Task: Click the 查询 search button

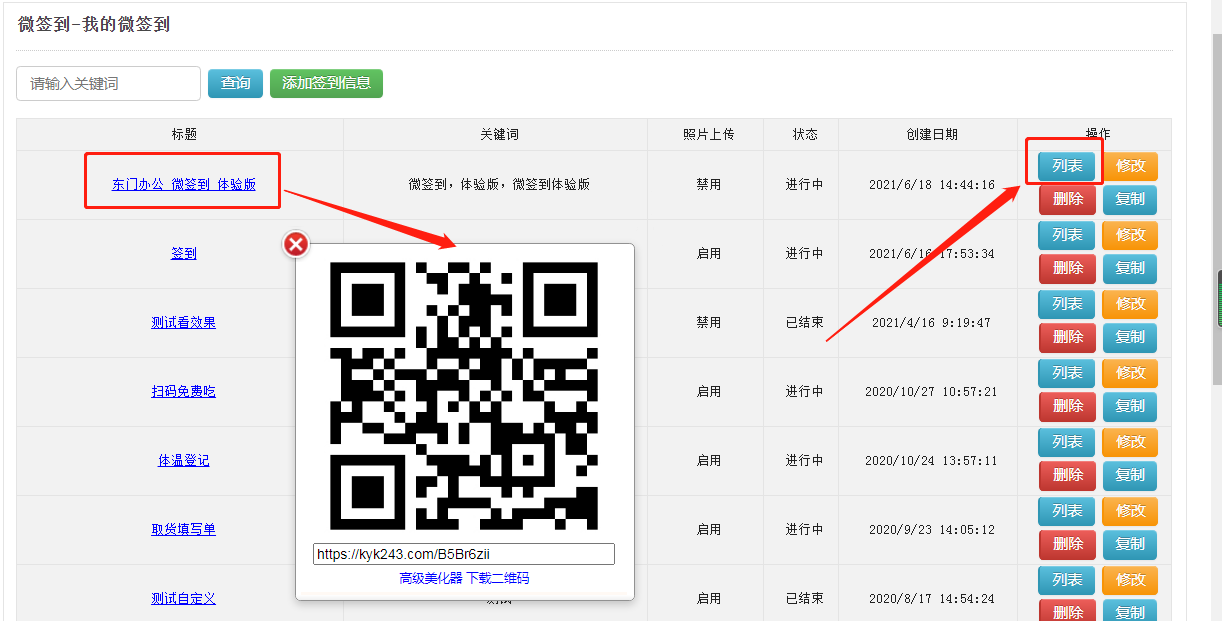Action: (x=235, y=83)
